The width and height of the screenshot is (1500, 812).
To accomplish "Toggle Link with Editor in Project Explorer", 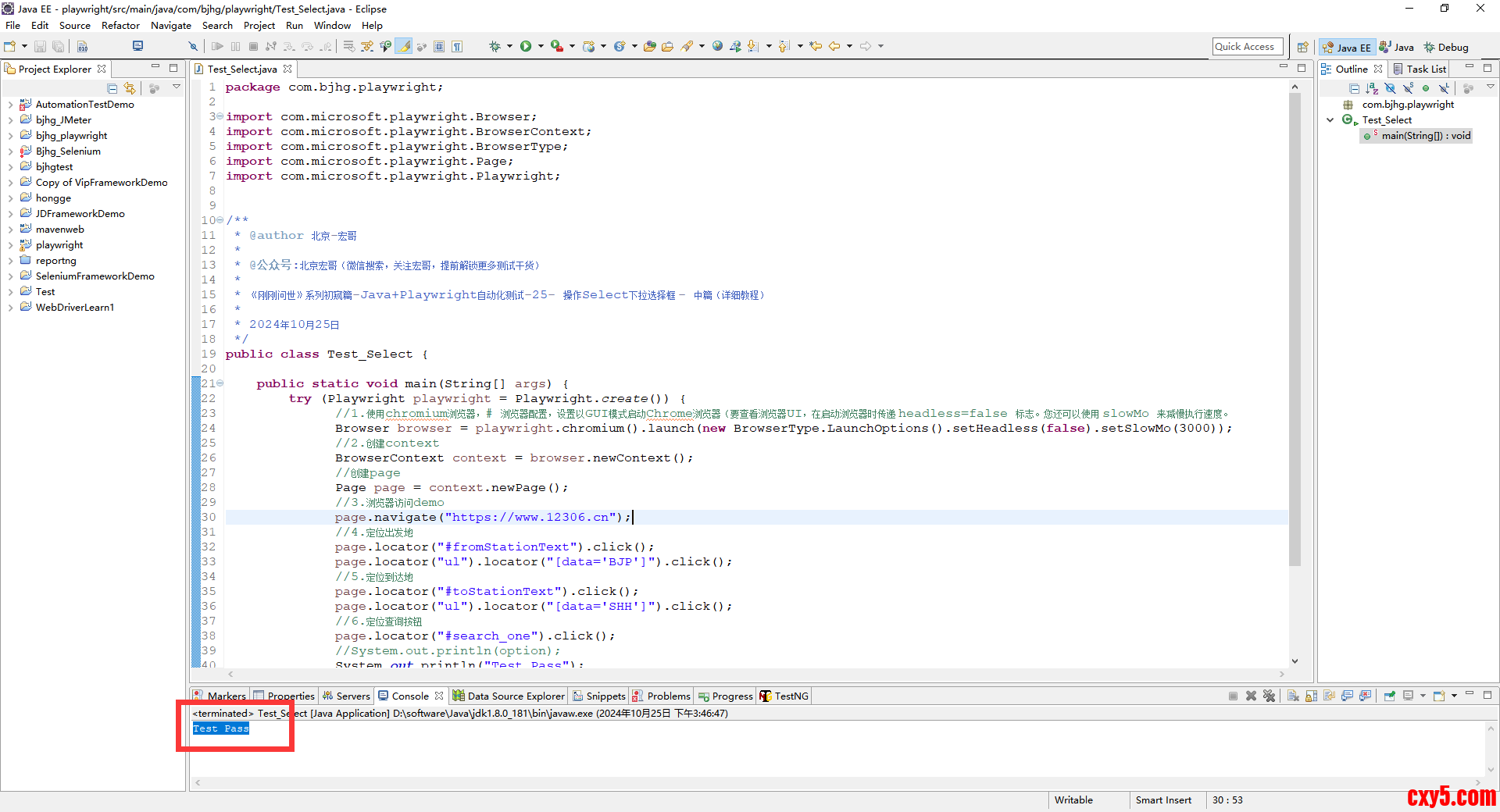I will click(130, 88).
